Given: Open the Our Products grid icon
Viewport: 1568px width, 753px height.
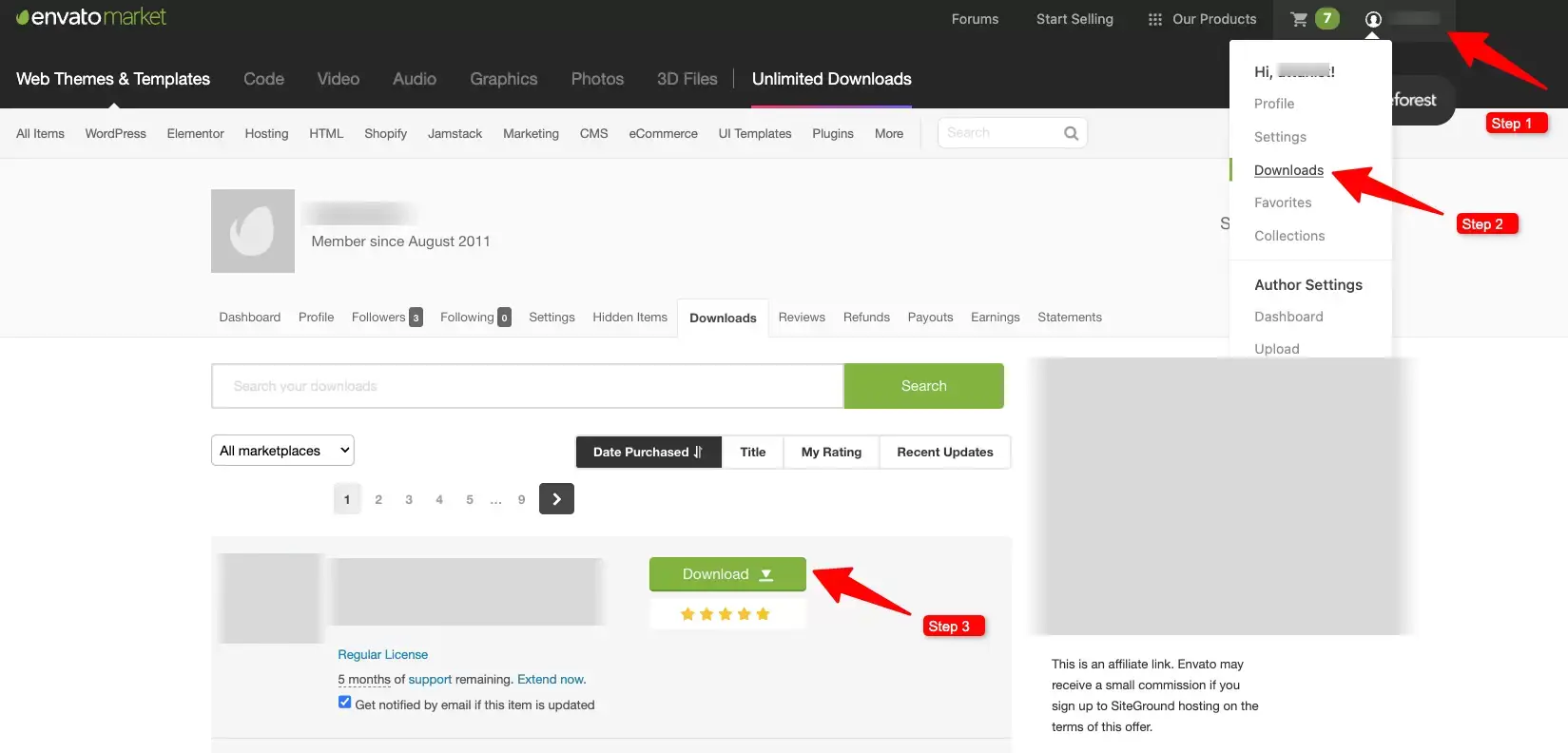Looking at the screenshot, I should [x=1154, y=19].
